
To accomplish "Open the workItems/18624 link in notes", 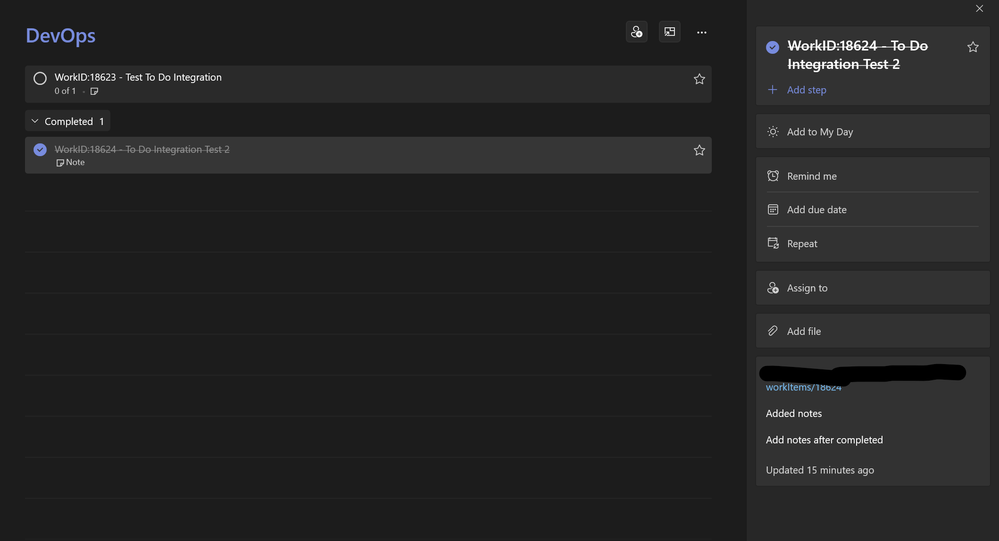I will coord(803,387).
